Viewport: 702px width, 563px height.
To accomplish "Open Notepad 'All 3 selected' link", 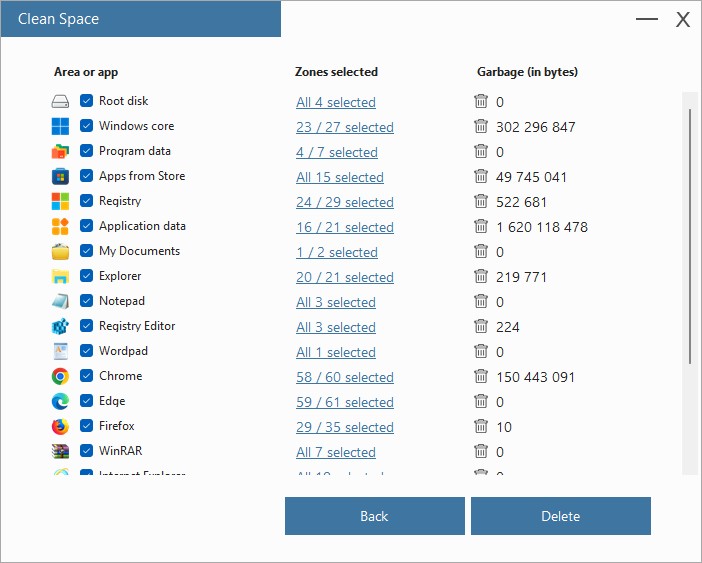I will pos(336,303).
